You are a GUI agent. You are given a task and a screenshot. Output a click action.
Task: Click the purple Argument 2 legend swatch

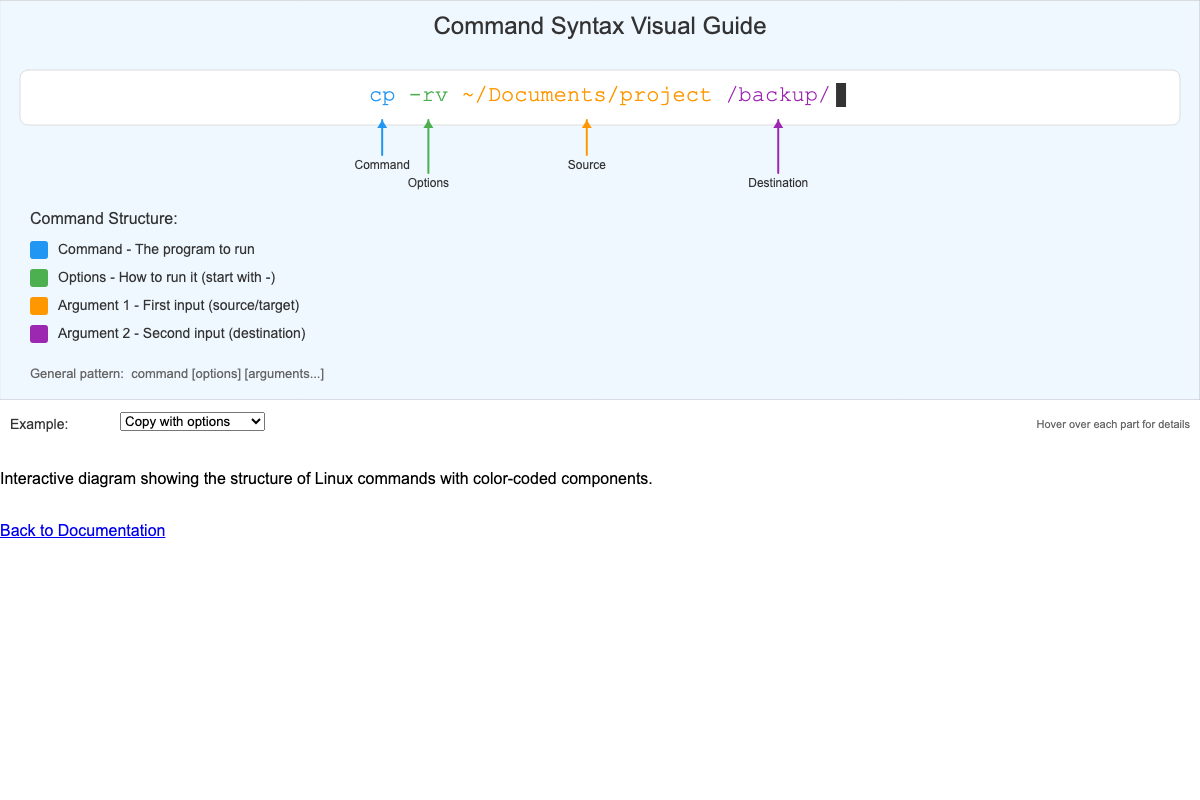(x=38, y=333)
